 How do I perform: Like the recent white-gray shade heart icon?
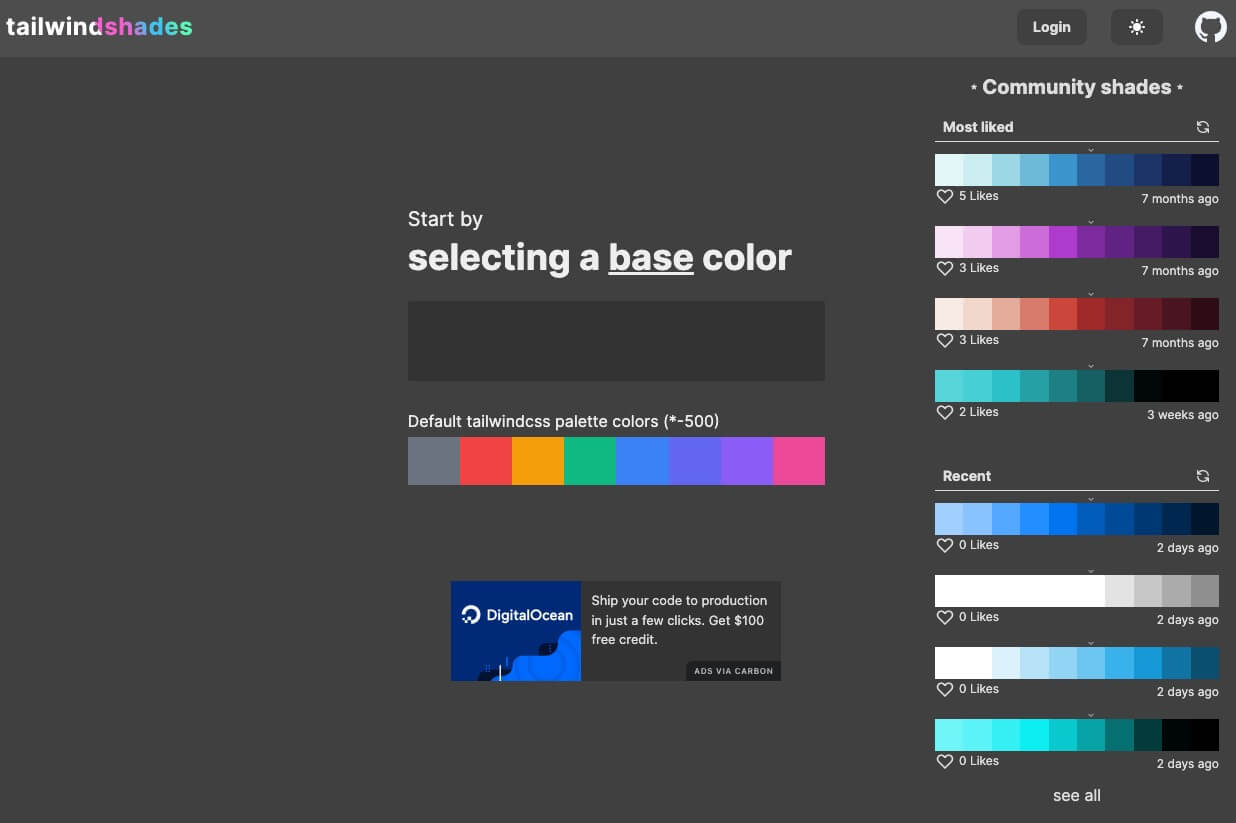[x=945, y=618]
